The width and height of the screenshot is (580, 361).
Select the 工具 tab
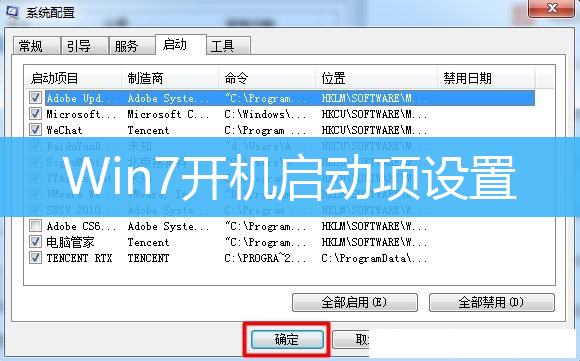pyautogui.click(x=229, y=46)
